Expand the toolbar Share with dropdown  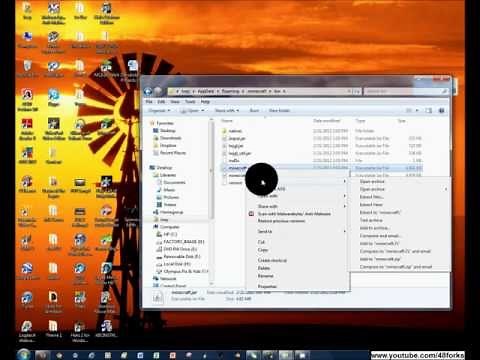(227, 110)
